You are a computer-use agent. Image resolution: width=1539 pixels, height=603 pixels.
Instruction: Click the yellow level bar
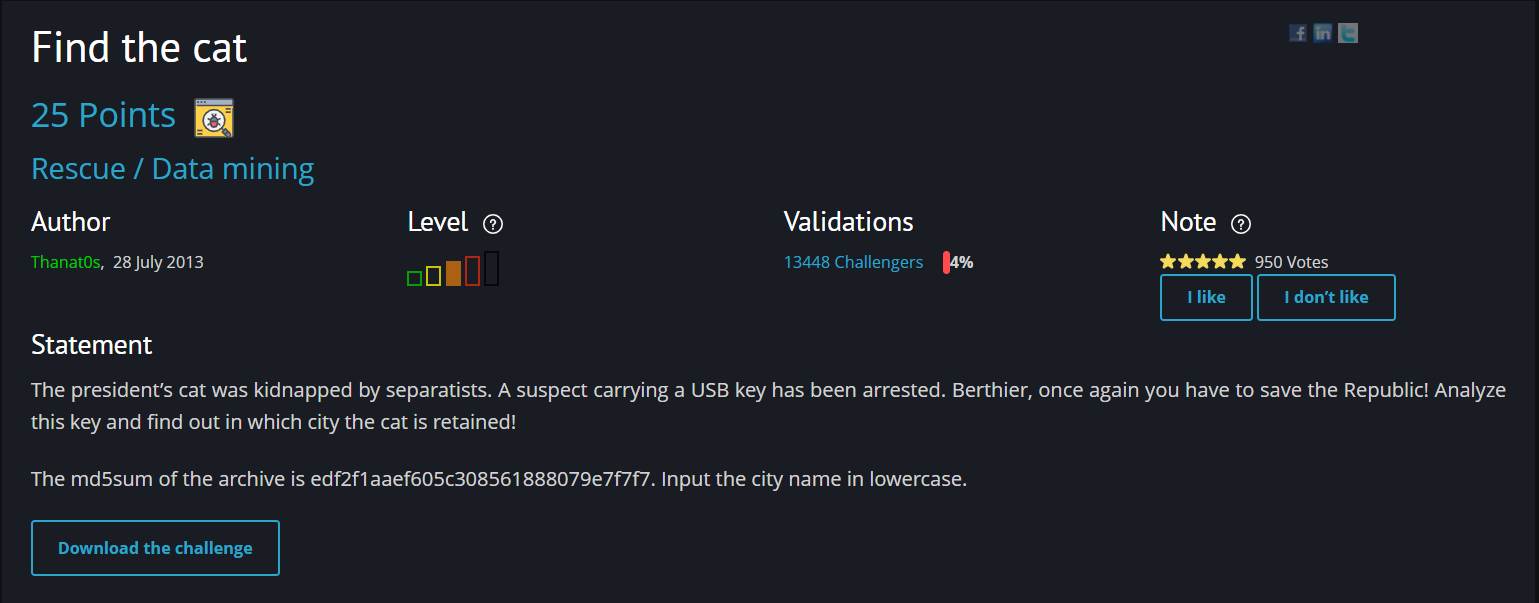click(433, 275)
